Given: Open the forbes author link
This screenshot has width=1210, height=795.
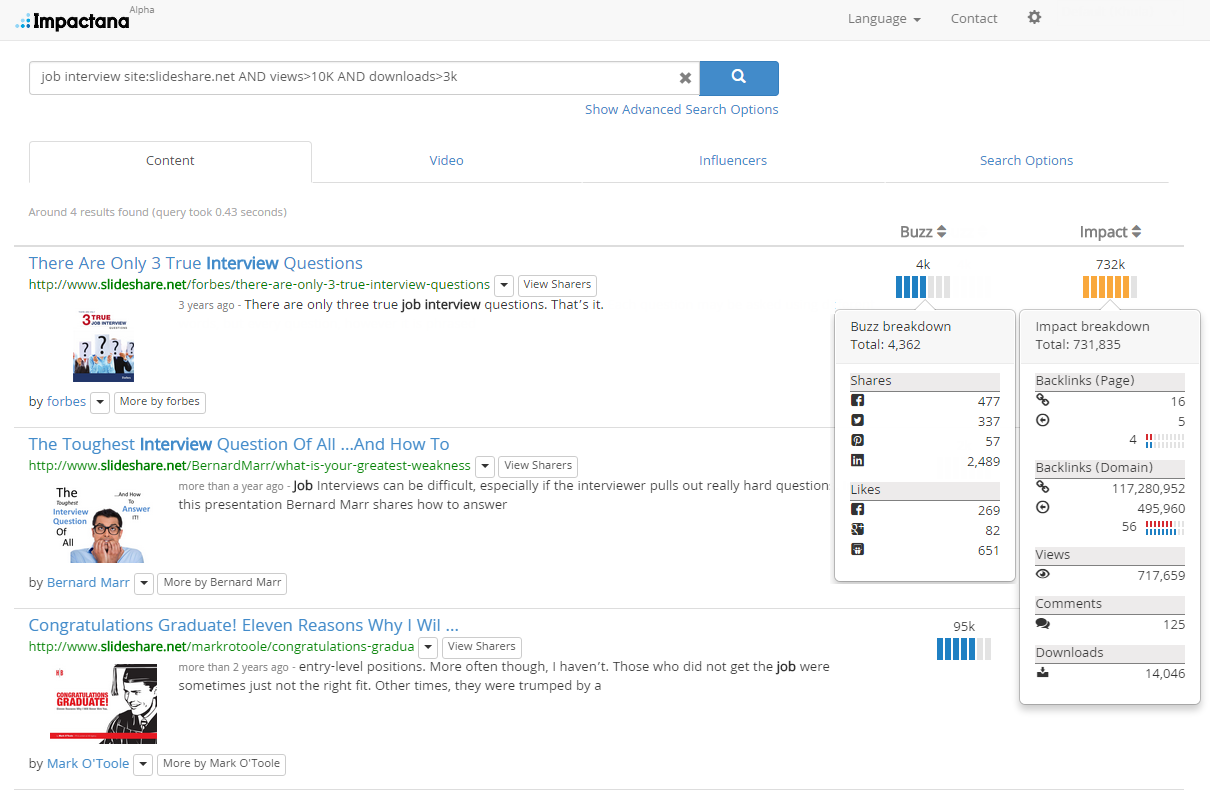Looking at the screenshot, I should point(66,402).
